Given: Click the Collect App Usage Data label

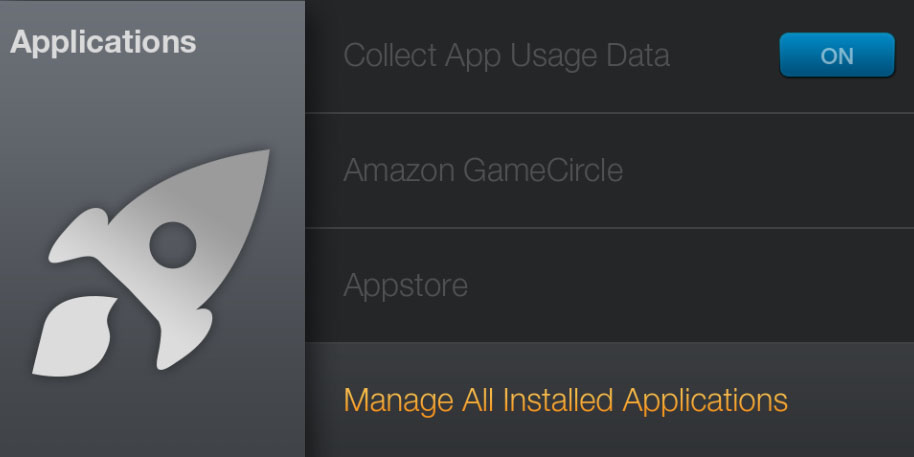Looking at the screenshot, I should click(506, 56).
